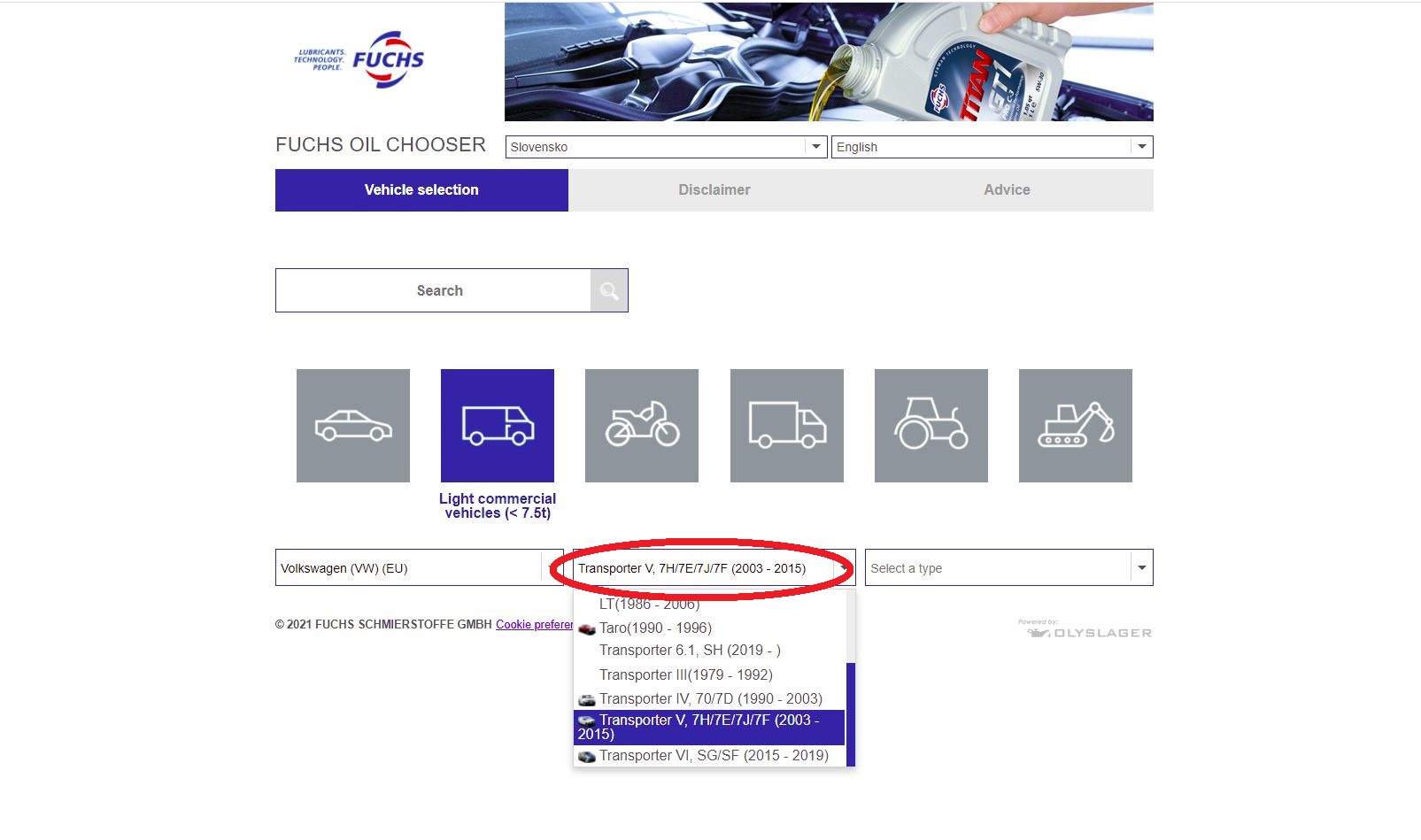This screenshot has width=1421, height=840.
Task: Click the FUCHS logo
Action: click(359, 59)
